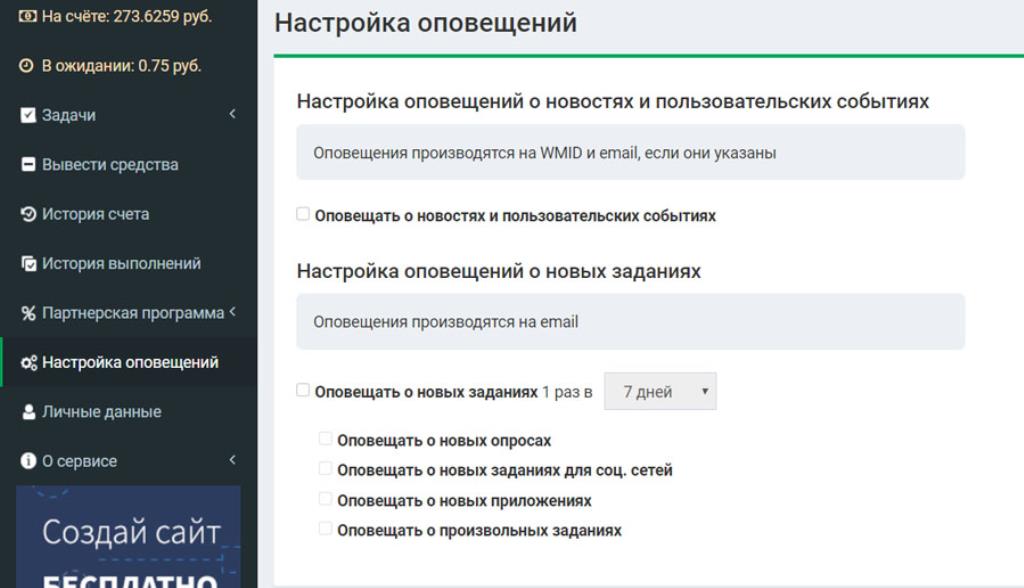
Task: Toggle notifications for social network tasks
Action: (x=325, y=468)
